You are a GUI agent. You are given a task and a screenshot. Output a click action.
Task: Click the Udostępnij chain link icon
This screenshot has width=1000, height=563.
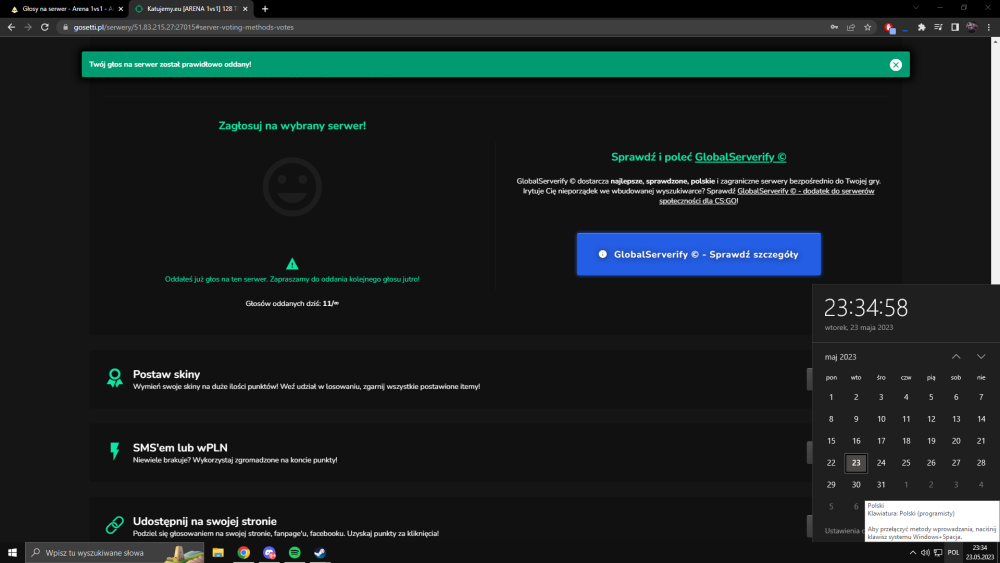point(115,525)
